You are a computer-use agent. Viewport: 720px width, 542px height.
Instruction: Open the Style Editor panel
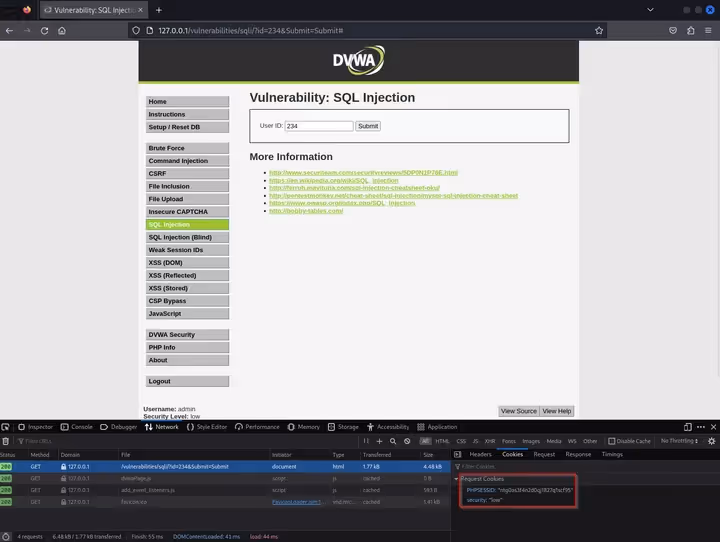click(x=207, y=427)
